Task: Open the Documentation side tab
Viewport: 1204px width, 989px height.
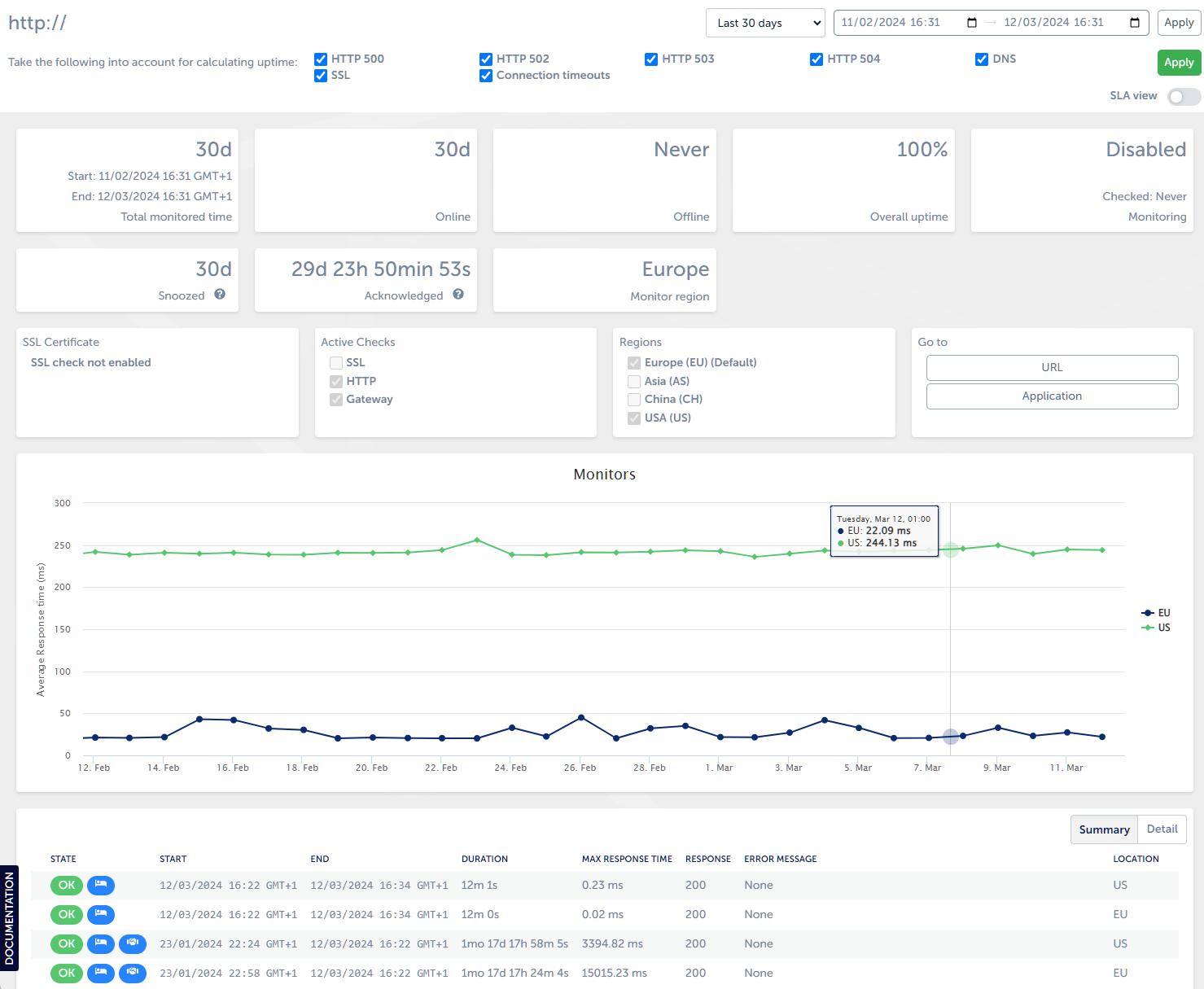Action: tap(9, 918)
